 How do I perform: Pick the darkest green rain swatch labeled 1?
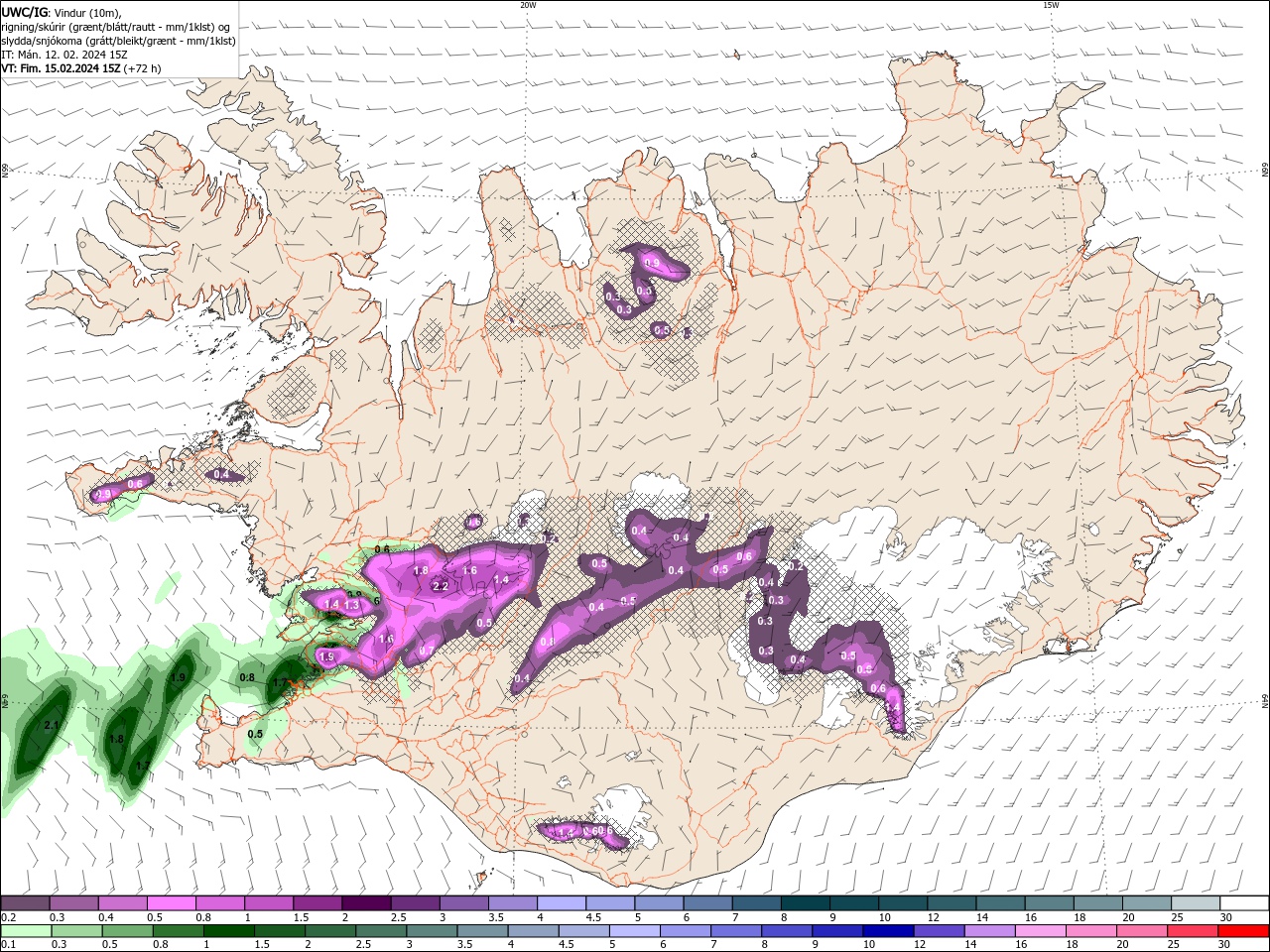point(228,931)
